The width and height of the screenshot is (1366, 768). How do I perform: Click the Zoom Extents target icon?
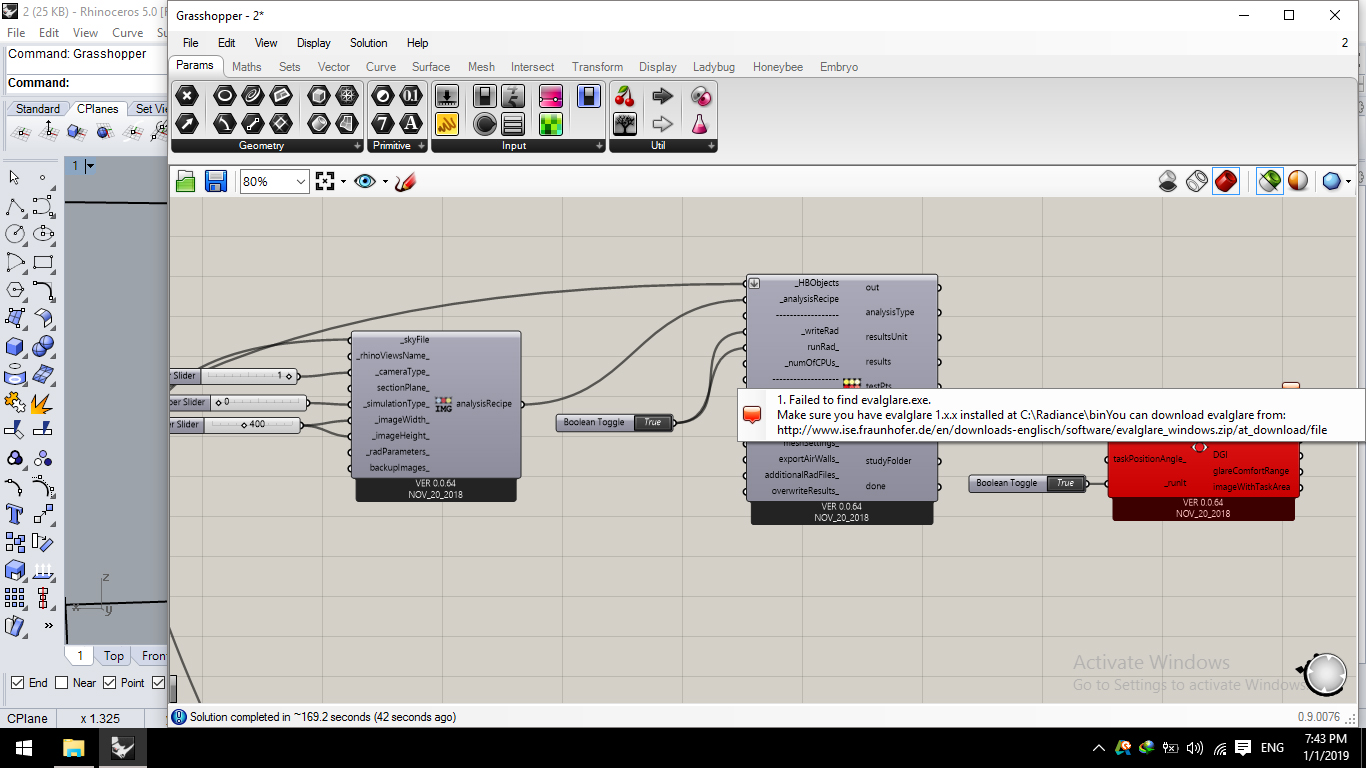pyautogui.click(x=324, y=181)
